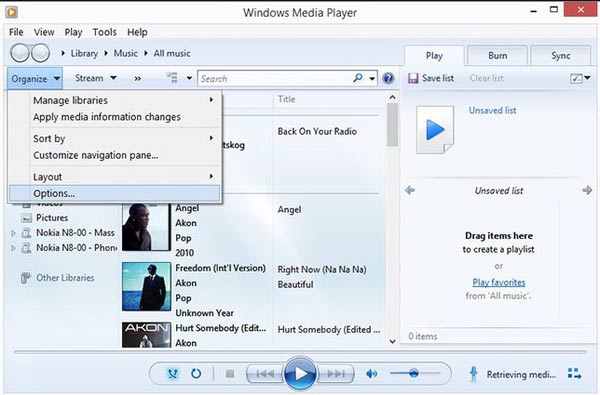Screen dimensions: 600x395
Task: Adjust the volume slider
Action: [415, 373]
